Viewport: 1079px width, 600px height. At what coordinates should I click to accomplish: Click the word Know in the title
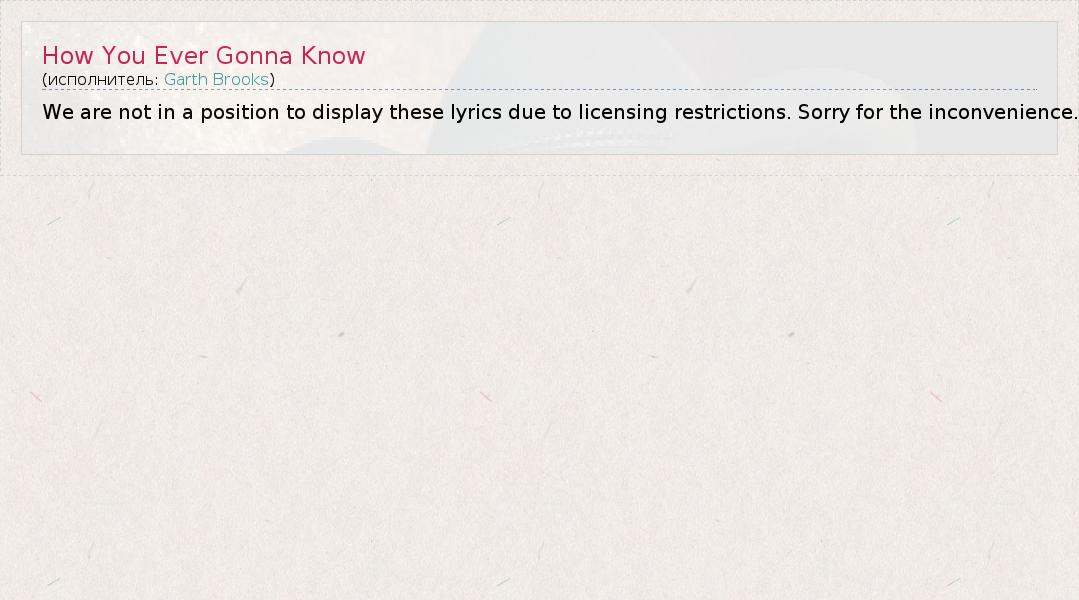pyautogui.click(x=333, y=56)
